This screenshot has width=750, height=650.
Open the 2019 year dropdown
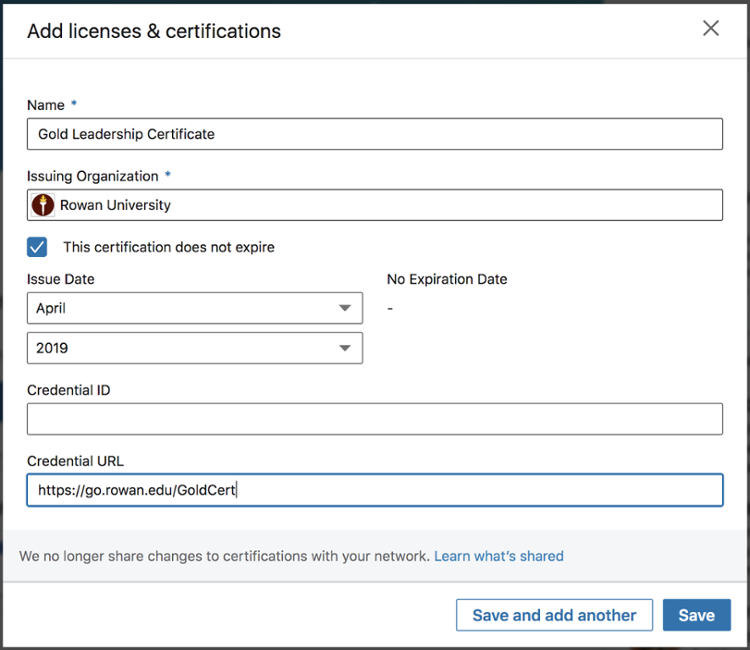pos(194,348)
